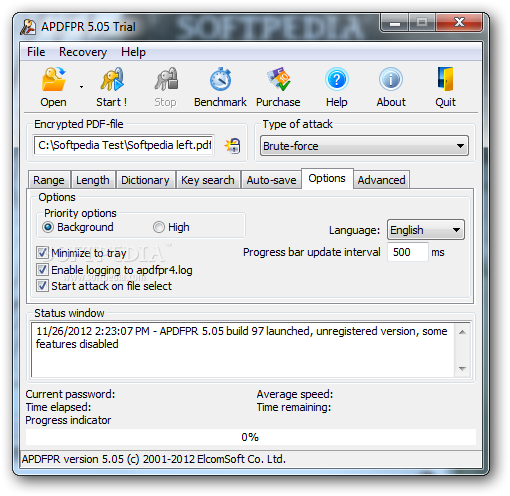Viewport: 510px width, 496px height.
Task: Click the encrypted PDF file path field
Action: pos(124,145)
